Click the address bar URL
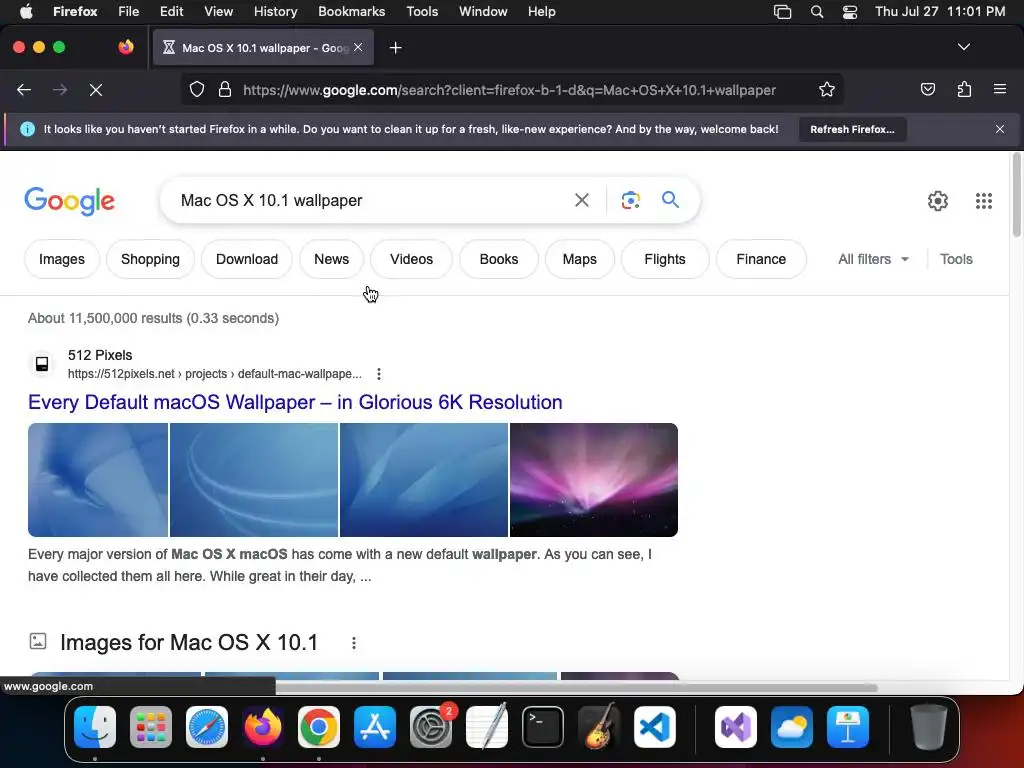The height and width of the screenshot is (768, 1024). [x=509, y=90]
